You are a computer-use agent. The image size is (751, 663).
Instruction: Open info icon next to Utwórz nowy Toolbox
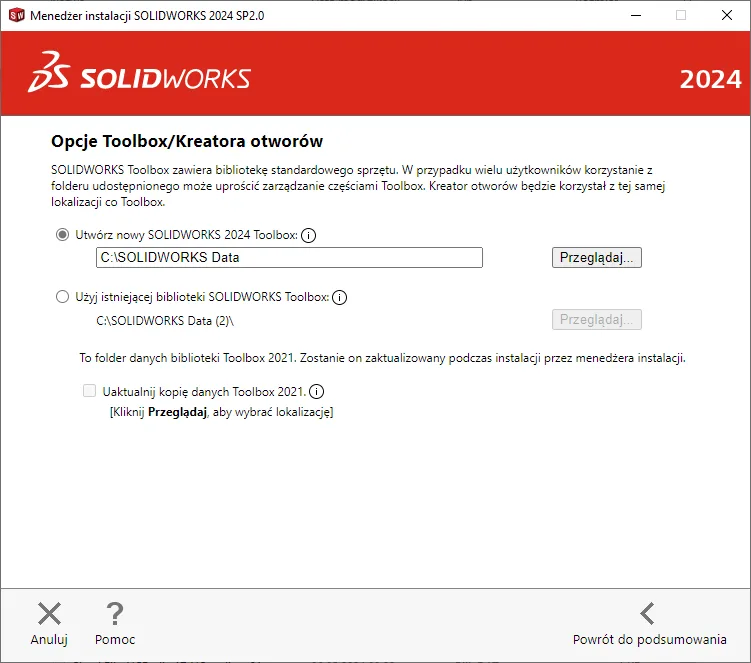pos(308,235)
